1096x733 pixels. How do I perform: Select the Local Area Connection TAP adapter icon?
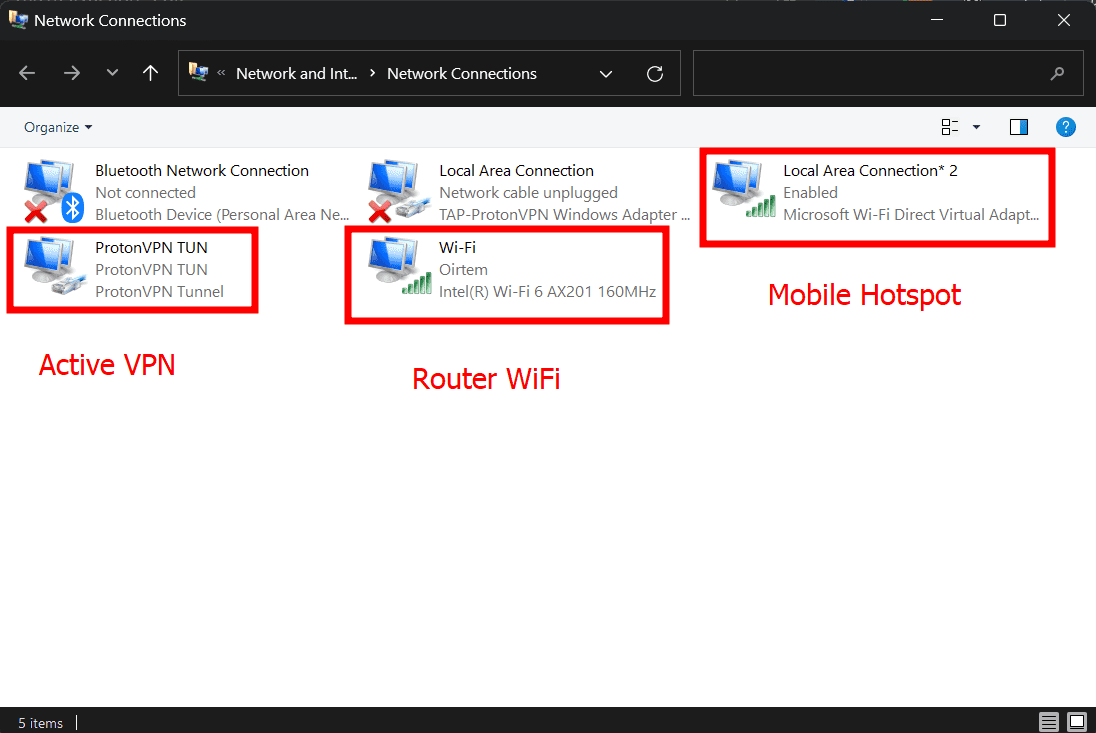click(397, 191)
